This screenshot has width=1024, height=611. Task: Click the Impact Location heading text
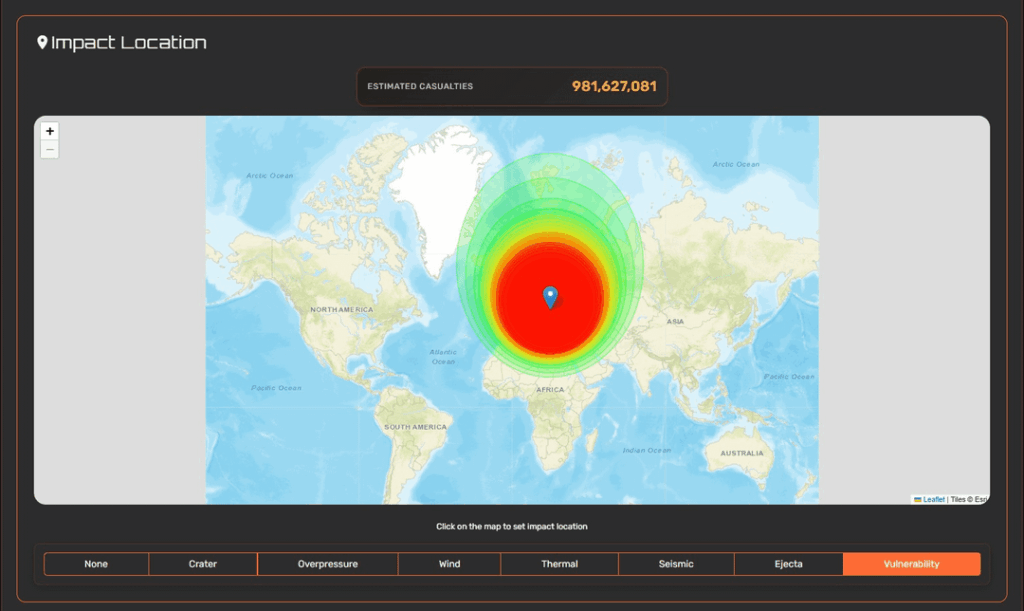pos(129,42)
